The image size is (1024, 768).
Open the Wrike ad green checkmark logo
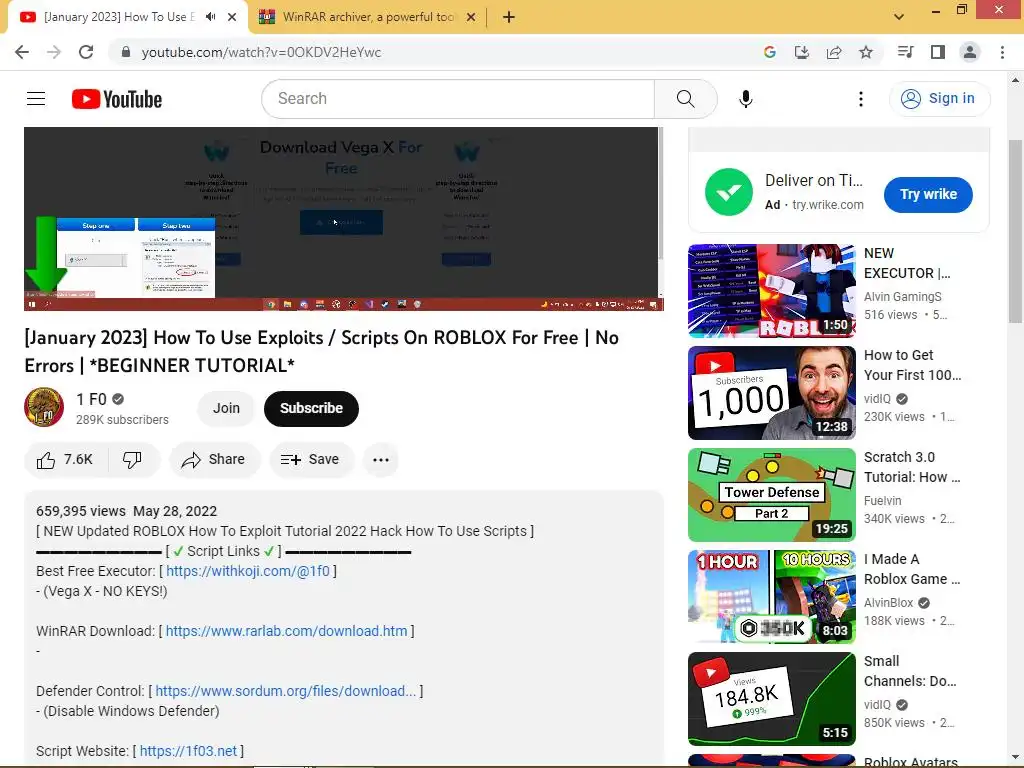click(729, 192)
